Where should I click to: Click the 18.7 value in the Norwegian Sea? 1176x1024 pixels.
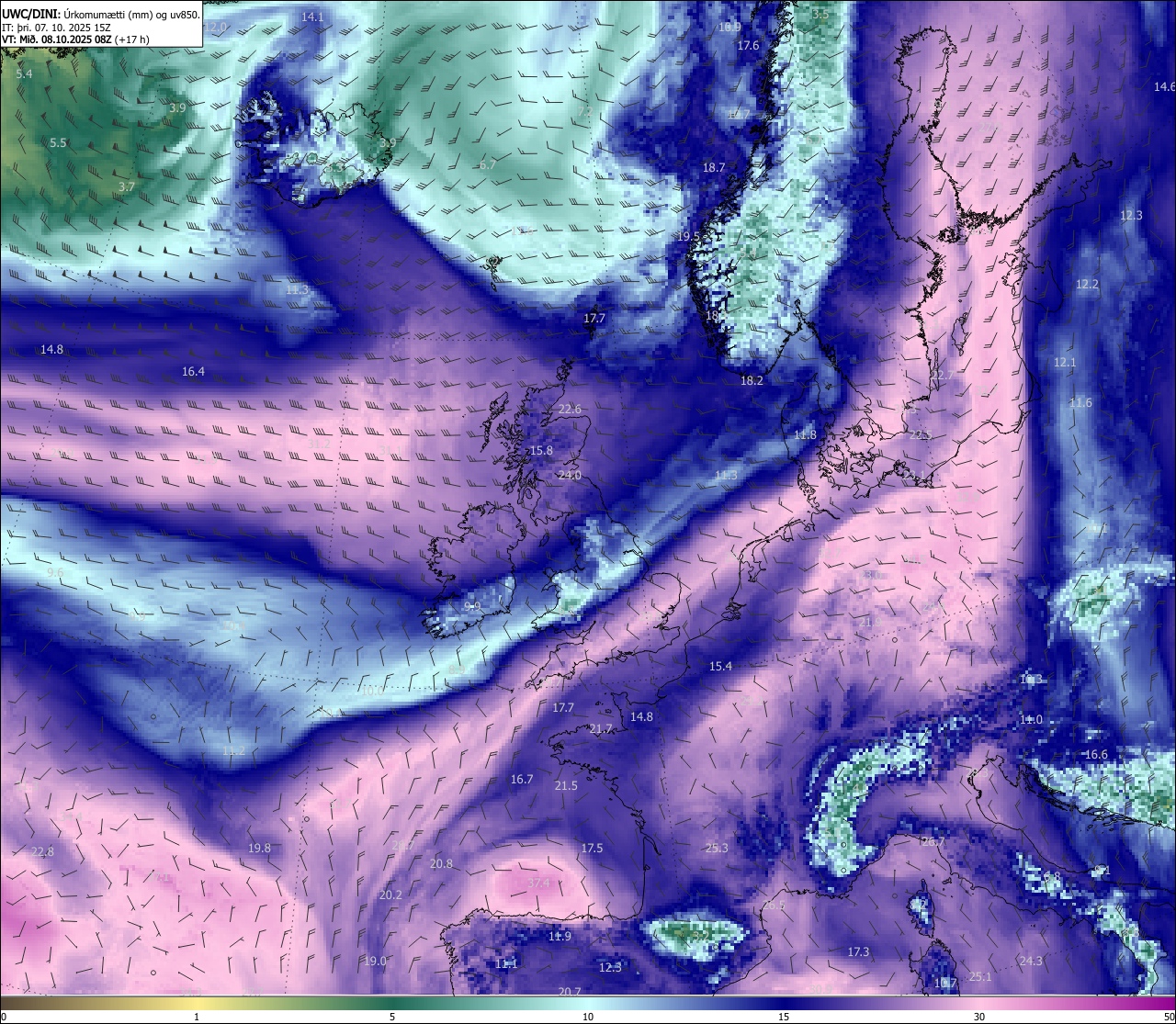[714, 167]
